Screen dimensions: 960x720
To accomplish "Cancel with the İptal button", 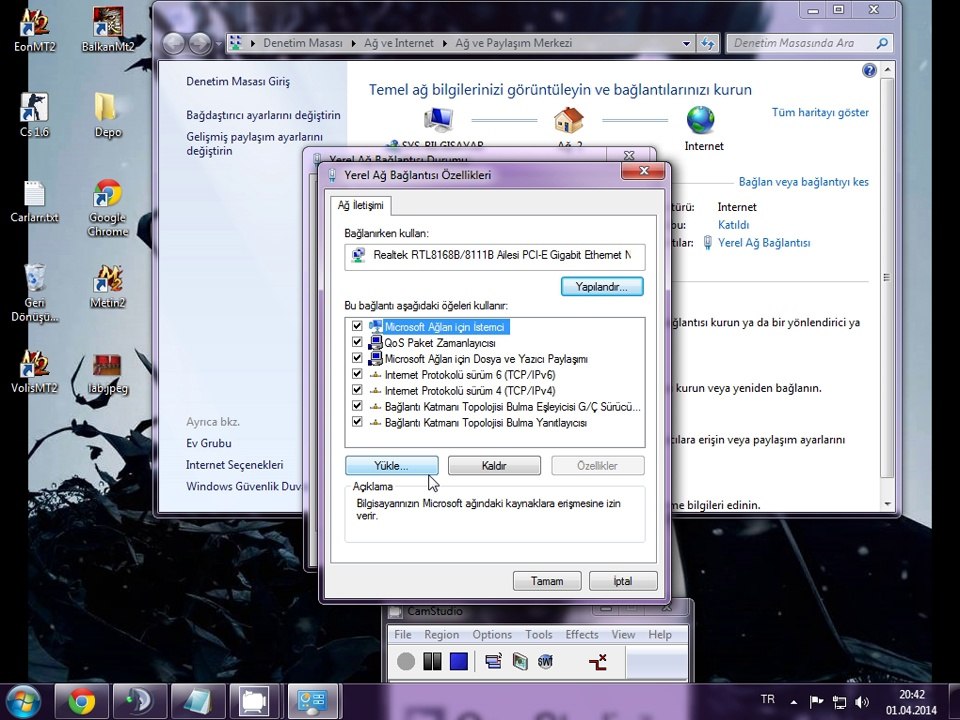I will [x=623, y=581].
